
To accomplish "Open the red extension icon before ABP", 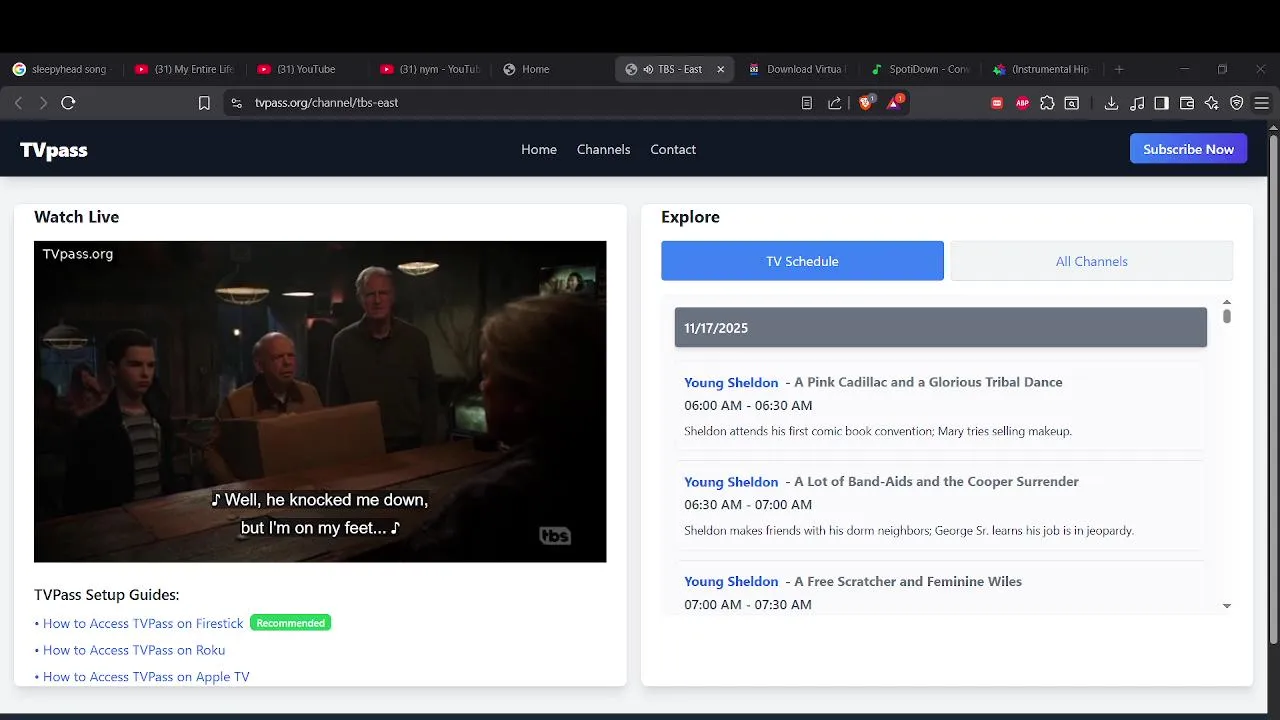I will click(997, 103).
